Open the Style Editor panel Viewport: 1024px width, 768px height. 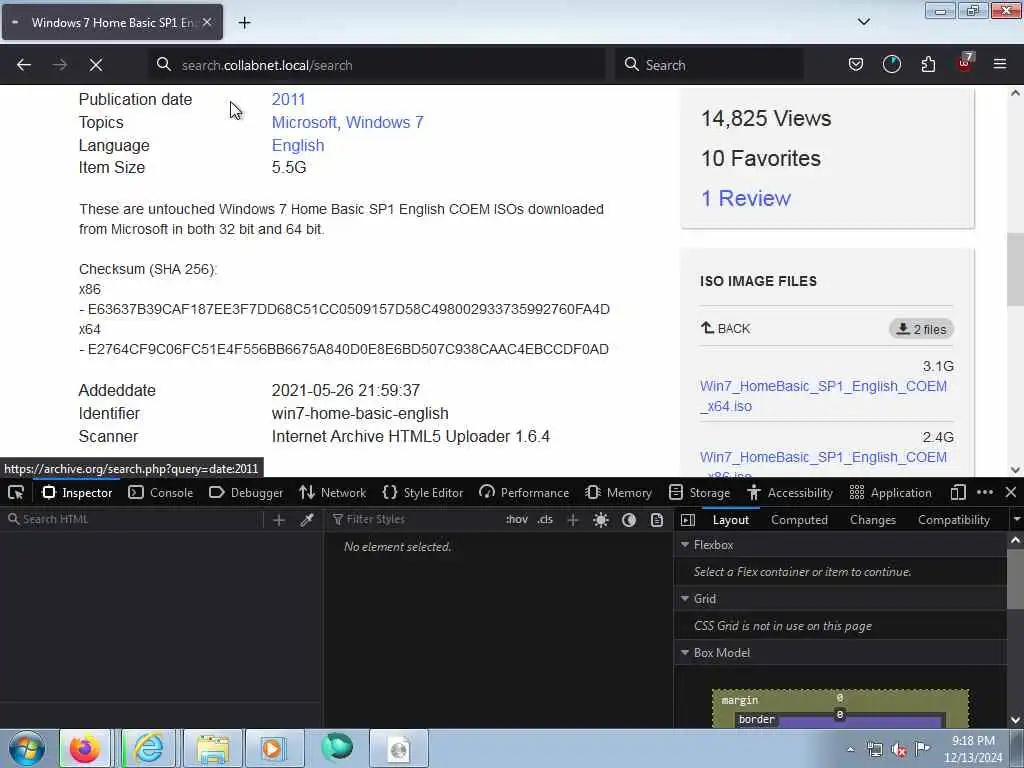423,492
